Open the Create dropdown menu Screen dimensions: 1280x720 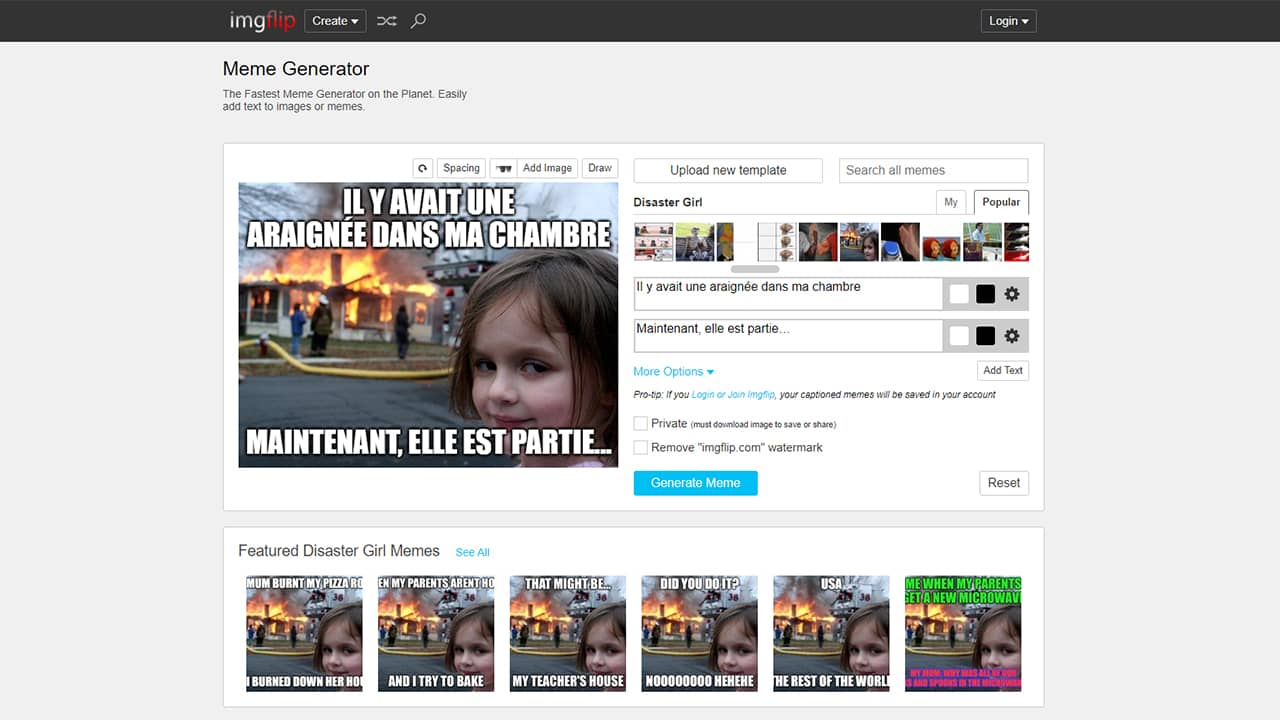[x=335, y=20]
